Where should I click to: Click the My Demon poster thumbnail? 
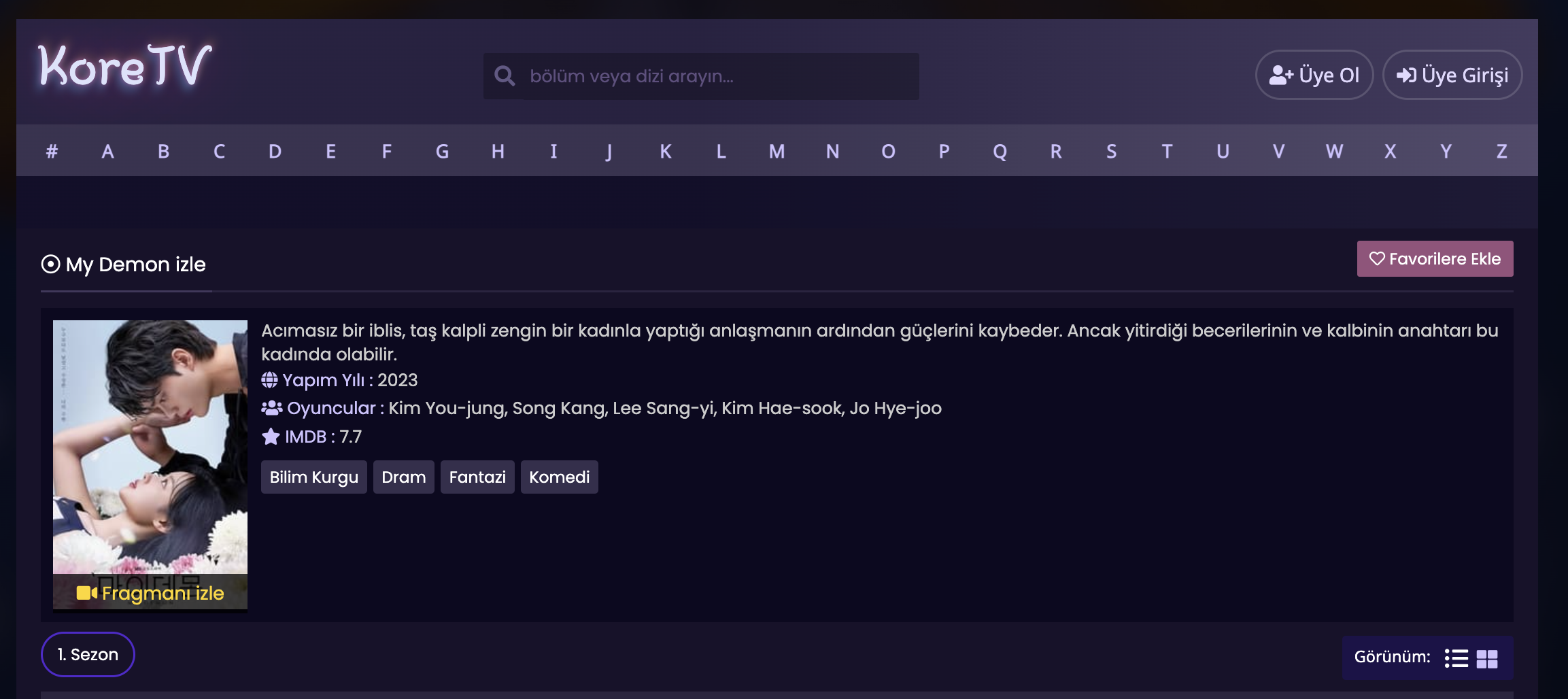[x=150, y=442]
